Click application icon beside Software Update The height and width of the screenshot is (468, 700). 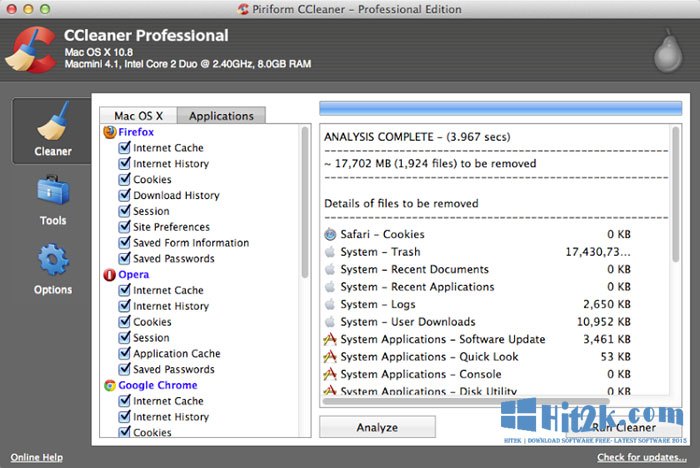(330, 339)
